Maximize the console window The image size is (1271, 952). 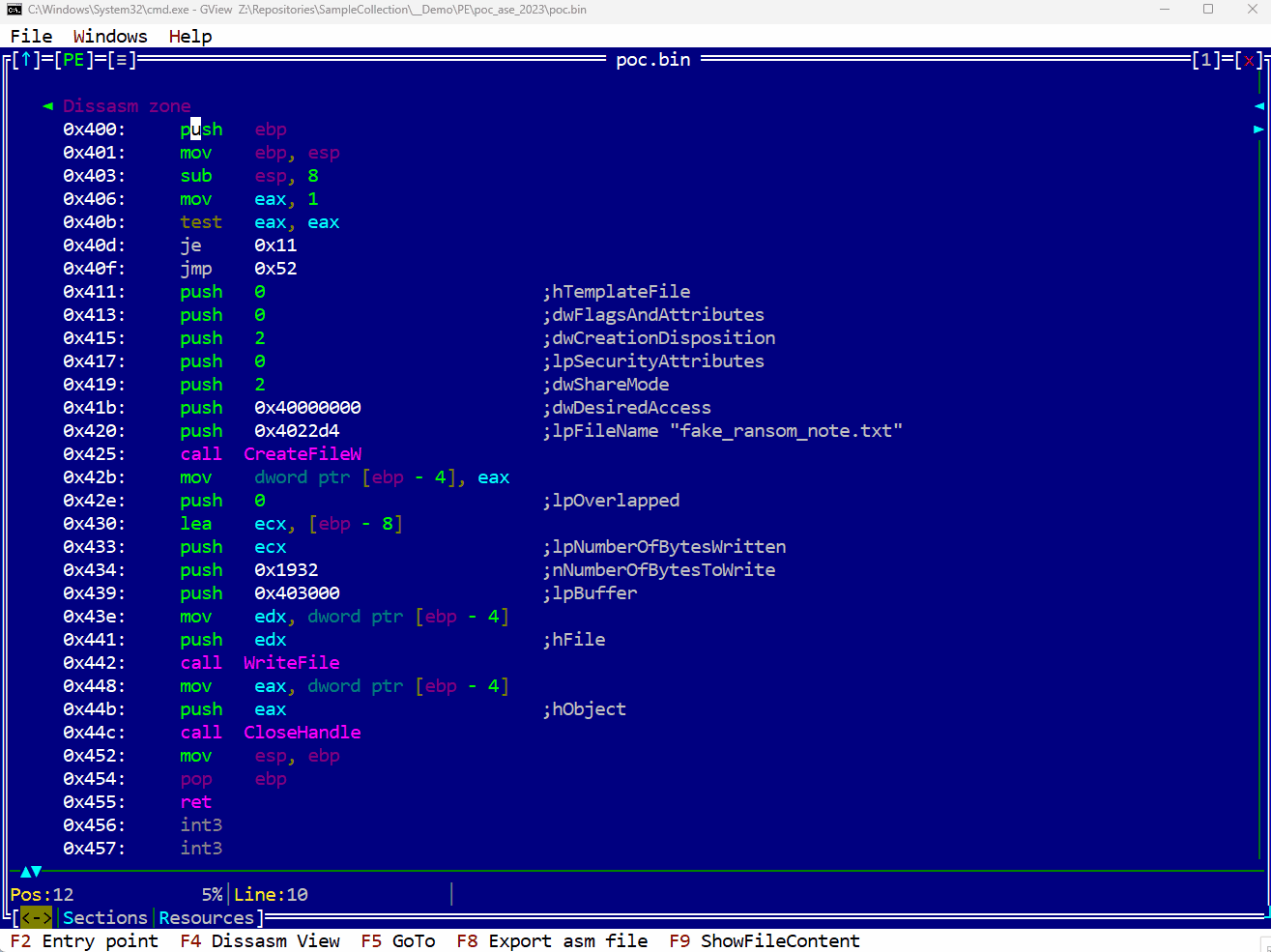click(x=1208, y=10)
